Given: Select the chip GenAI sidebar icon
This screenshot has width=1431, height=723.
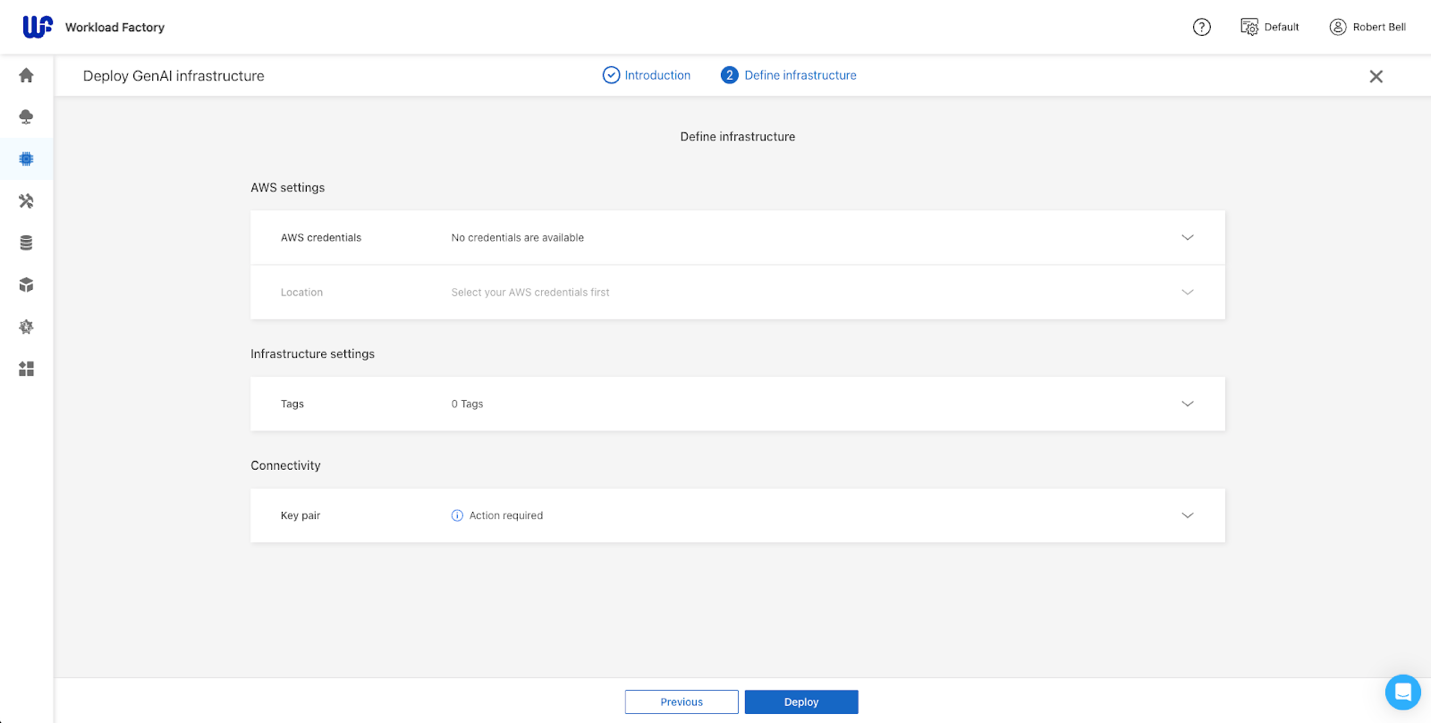Looking at the screenshot, I should point(26,159).
